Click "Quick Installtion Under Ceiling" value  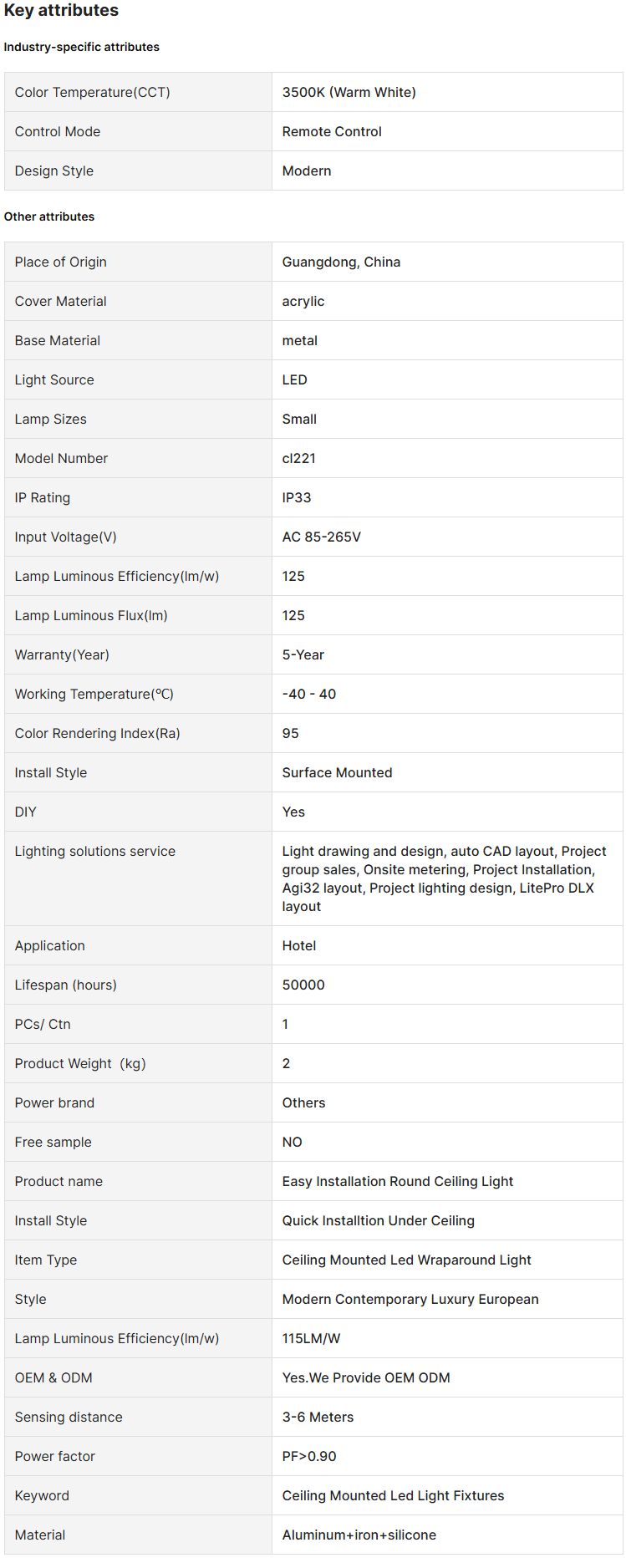378,1221
